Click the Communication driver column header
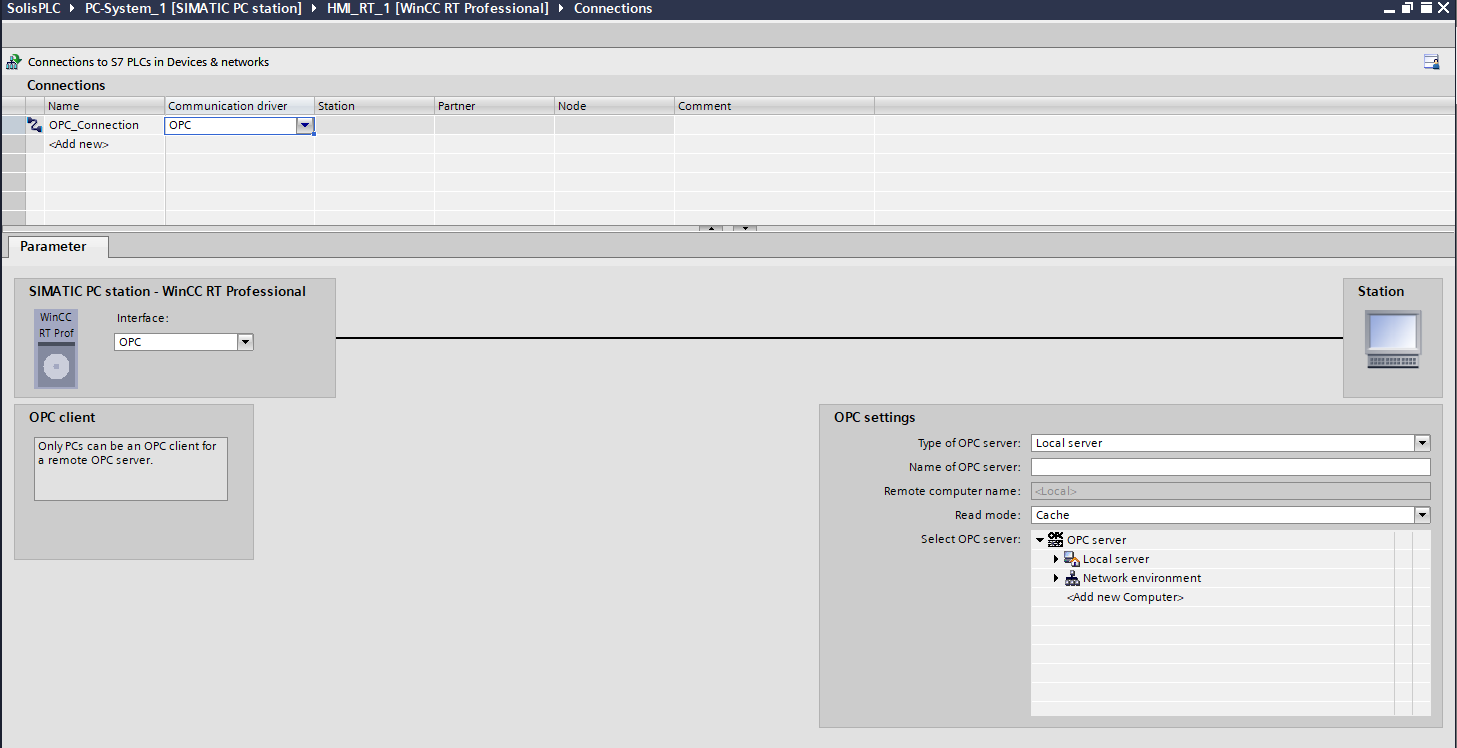 click(x=239, y=105)
